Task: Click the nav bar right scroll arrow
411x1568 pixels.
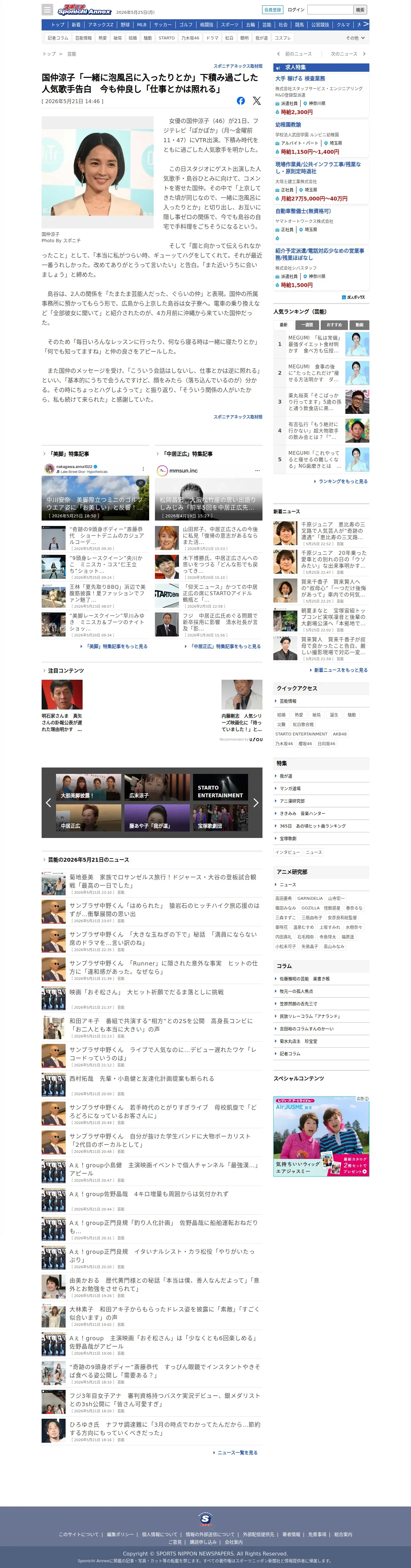Action: 366,24
